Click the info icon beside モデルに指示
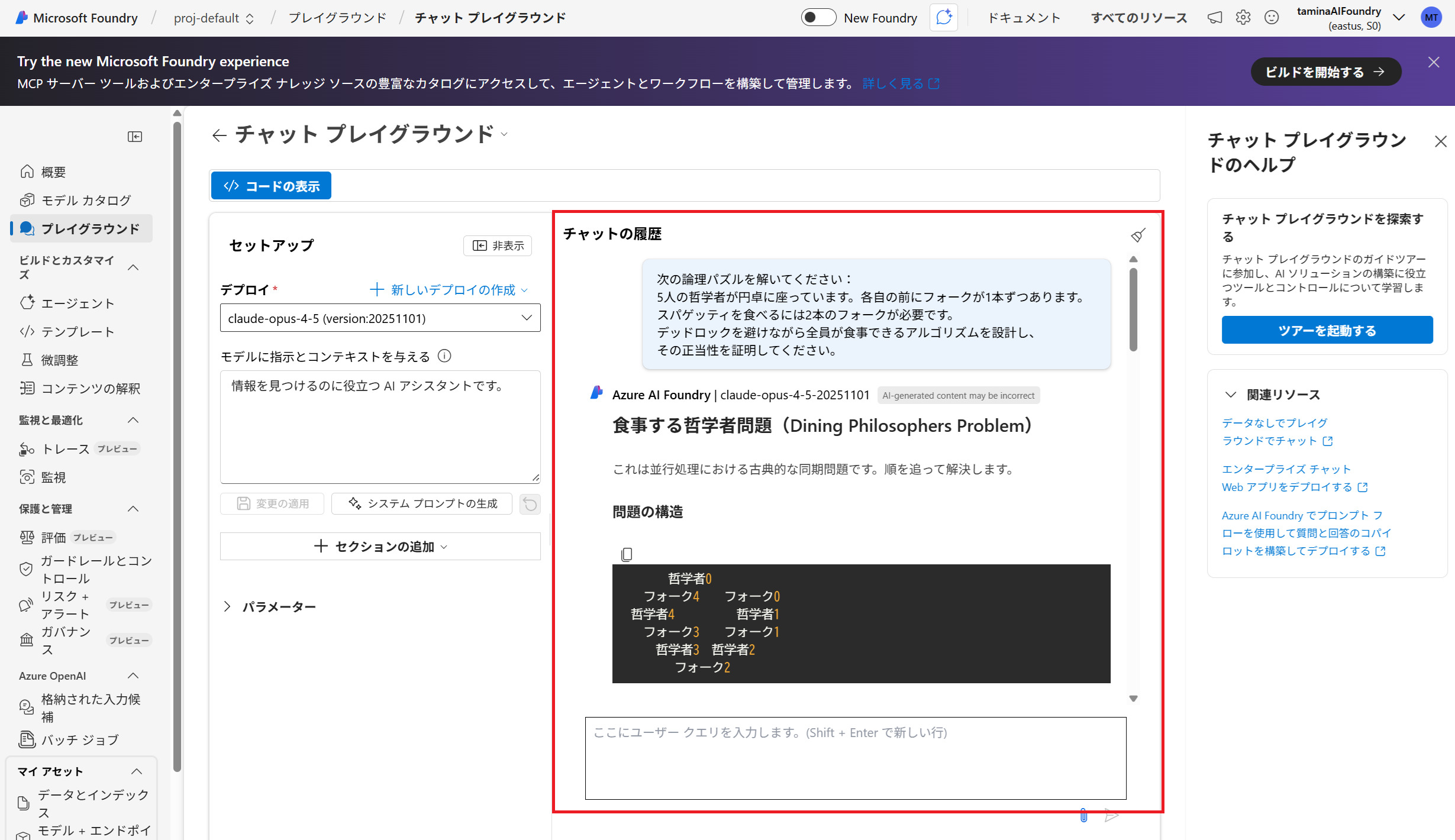Screen dimensions: 1455x840 (444, 356)
